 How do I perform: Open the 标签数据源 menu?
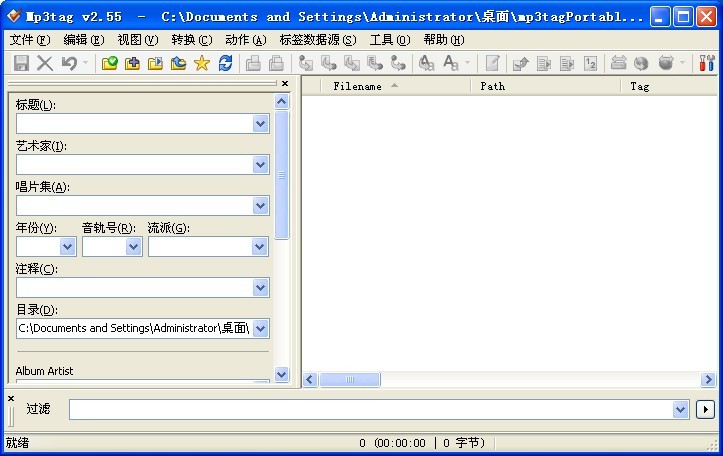click(x=317, y=40)
